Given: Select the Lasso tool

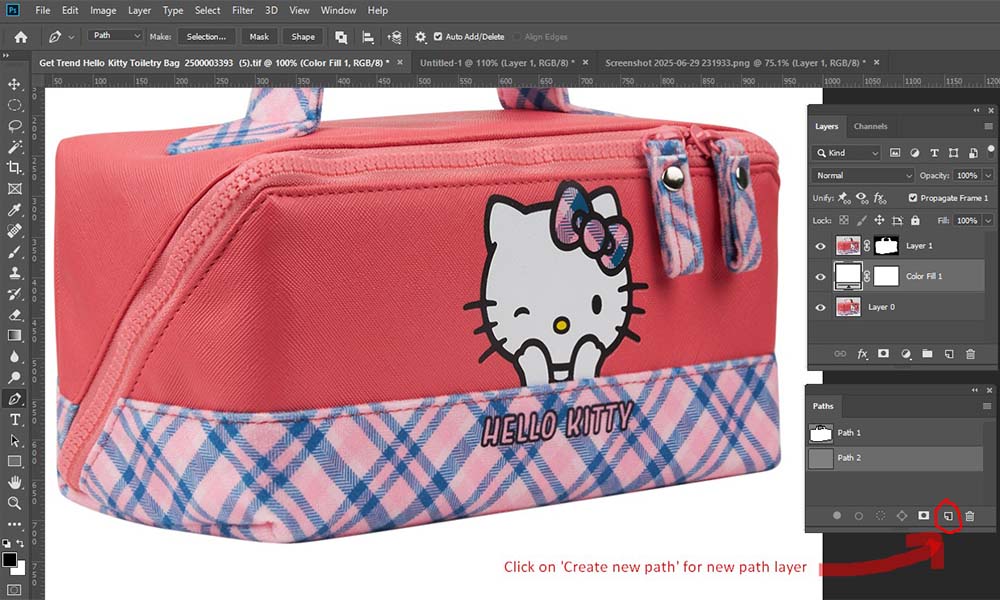Looking at the screenshot, I should tap(14, 126).
